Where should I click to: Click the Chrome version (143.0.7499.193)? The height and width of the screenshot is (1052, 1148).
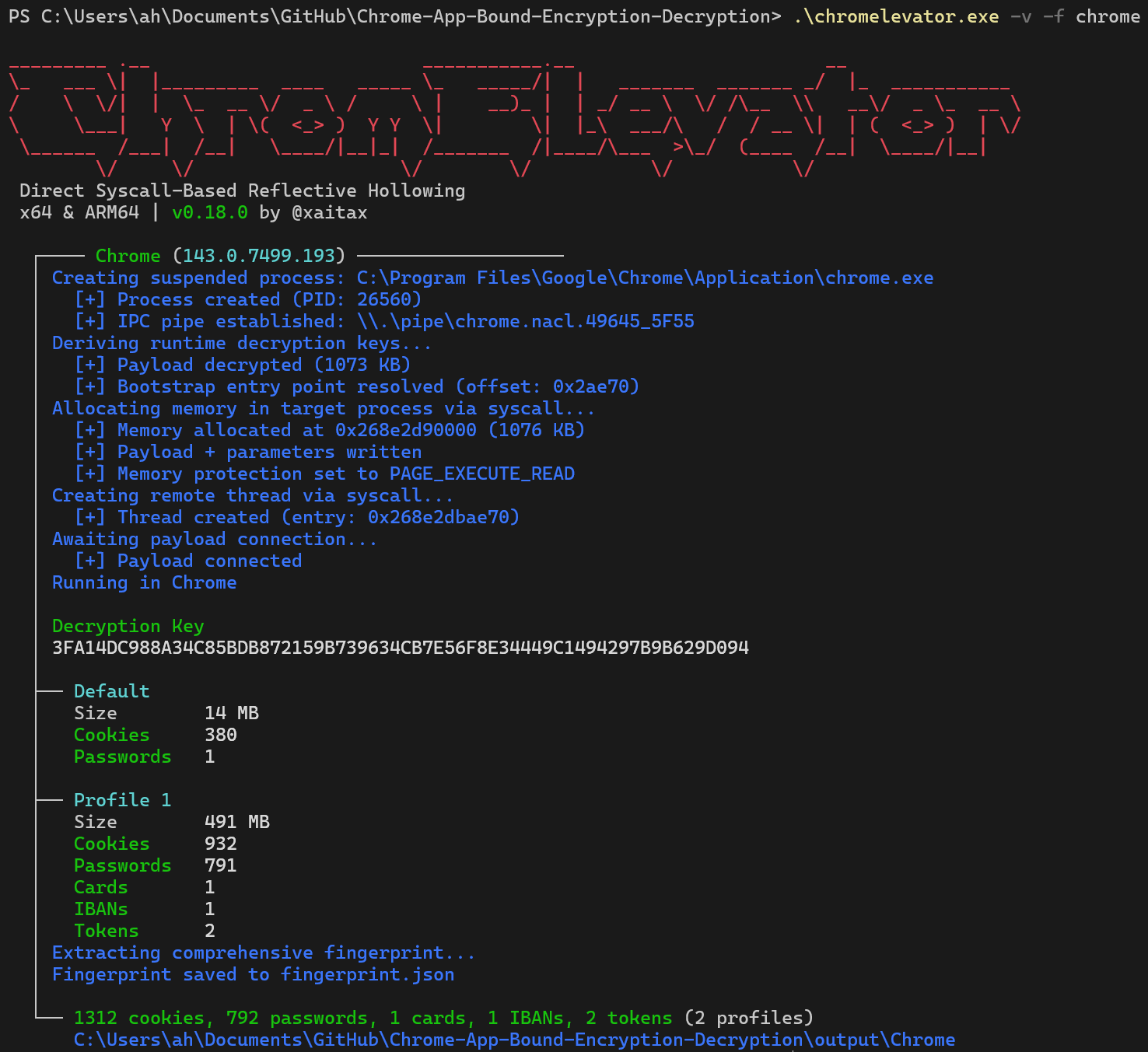pos(259,256)
